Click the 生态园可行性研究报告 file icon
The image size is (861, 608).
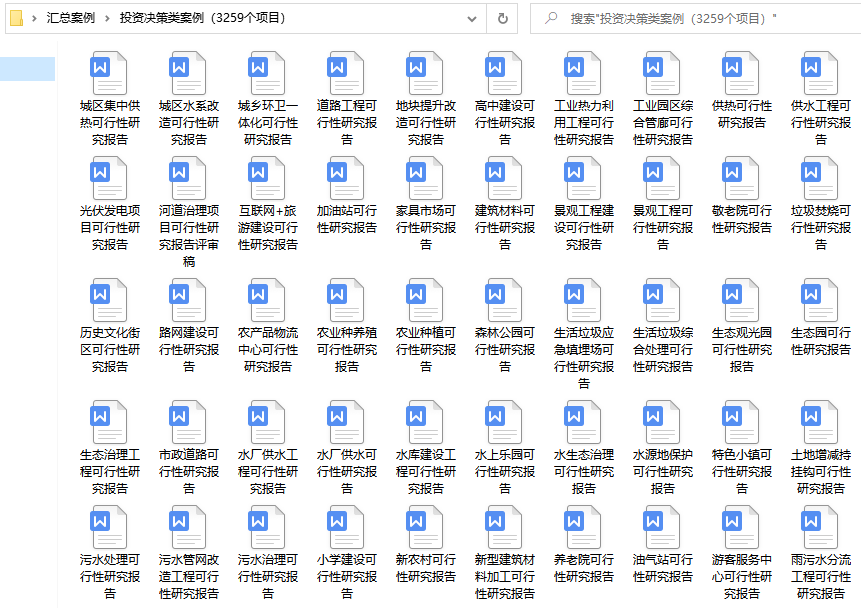pos(820,301)
